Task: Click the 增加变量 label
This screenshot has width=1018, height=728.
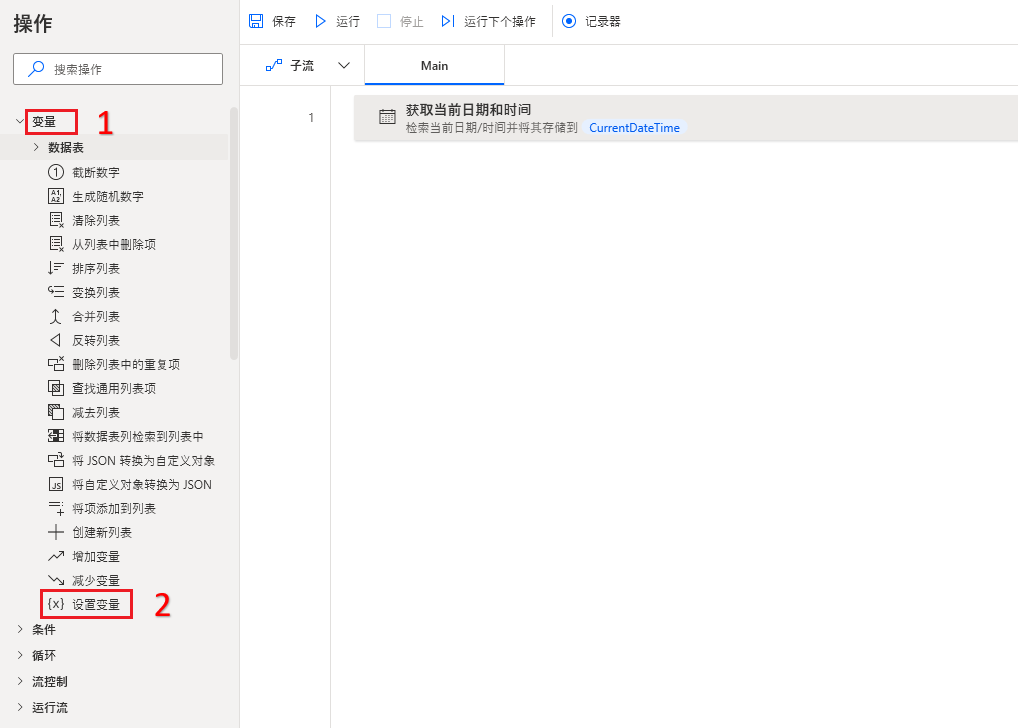Action: click(x=96, y=557)
